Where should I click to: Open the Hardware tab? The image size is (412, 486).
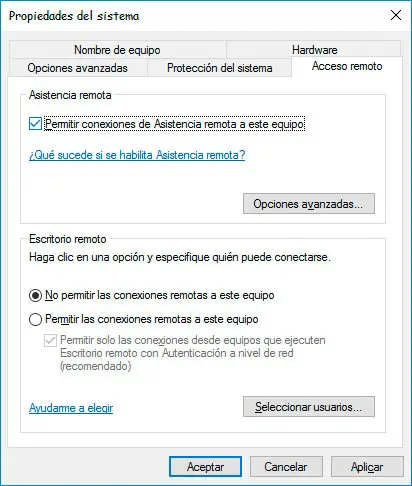pos(314,50)
